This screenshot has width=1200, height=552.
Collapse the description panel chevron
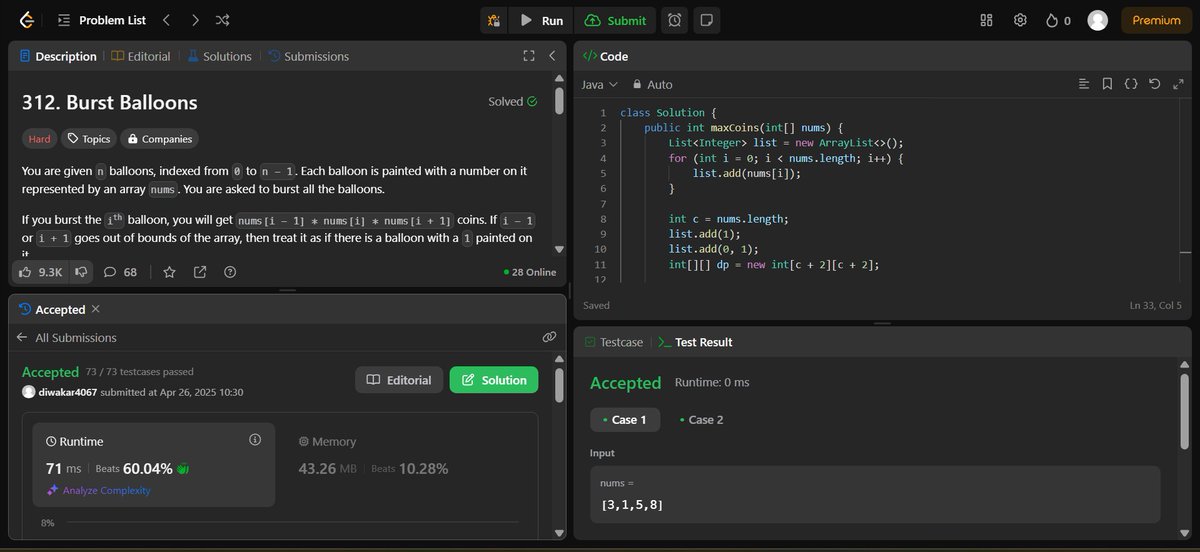[551, 56]
